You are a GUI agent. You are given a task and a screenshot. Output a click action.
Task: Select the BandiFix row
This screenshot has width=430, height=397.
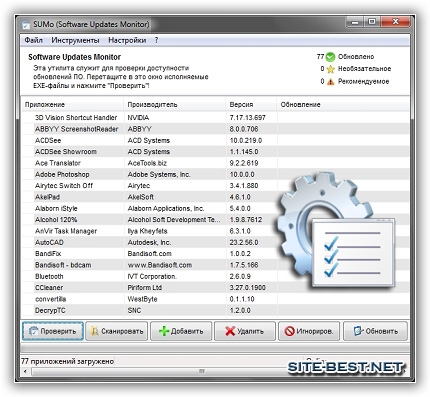[216, 254]
